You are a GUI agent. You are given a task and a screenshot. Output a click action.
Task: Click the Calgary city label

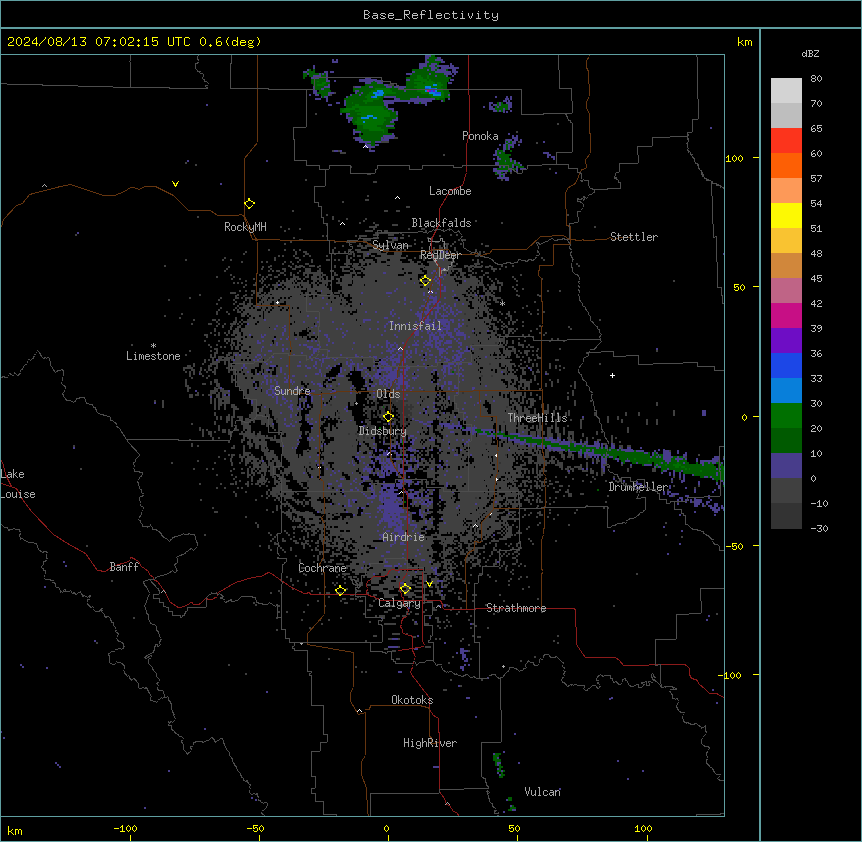[x=399, y=603]
